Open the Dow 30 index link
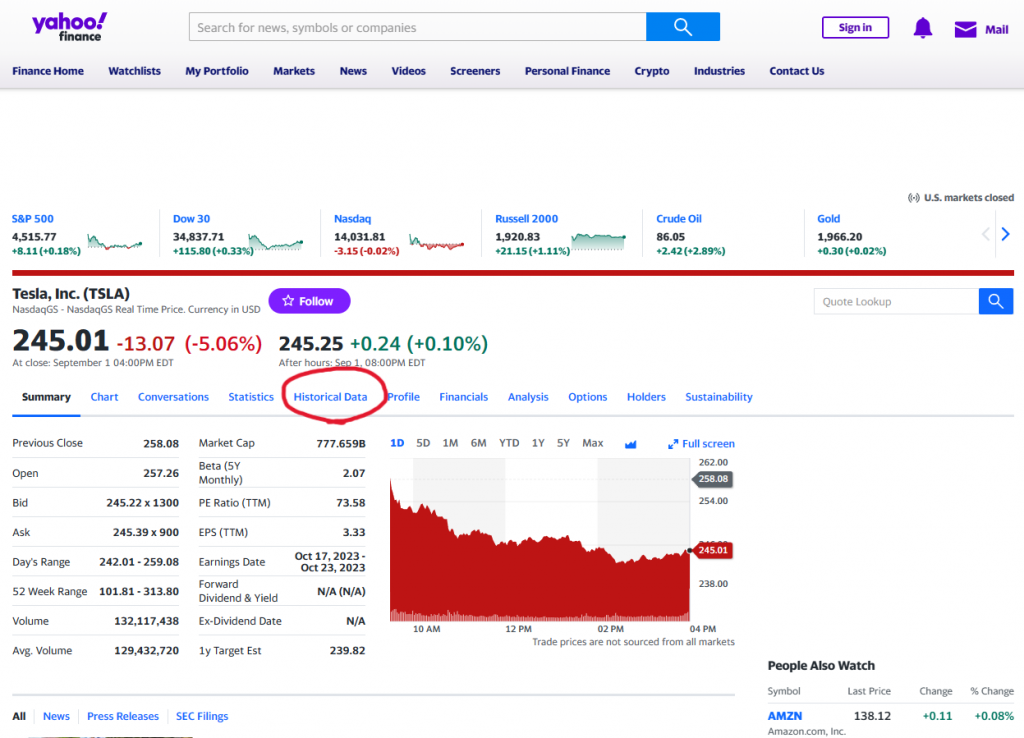 191,219
